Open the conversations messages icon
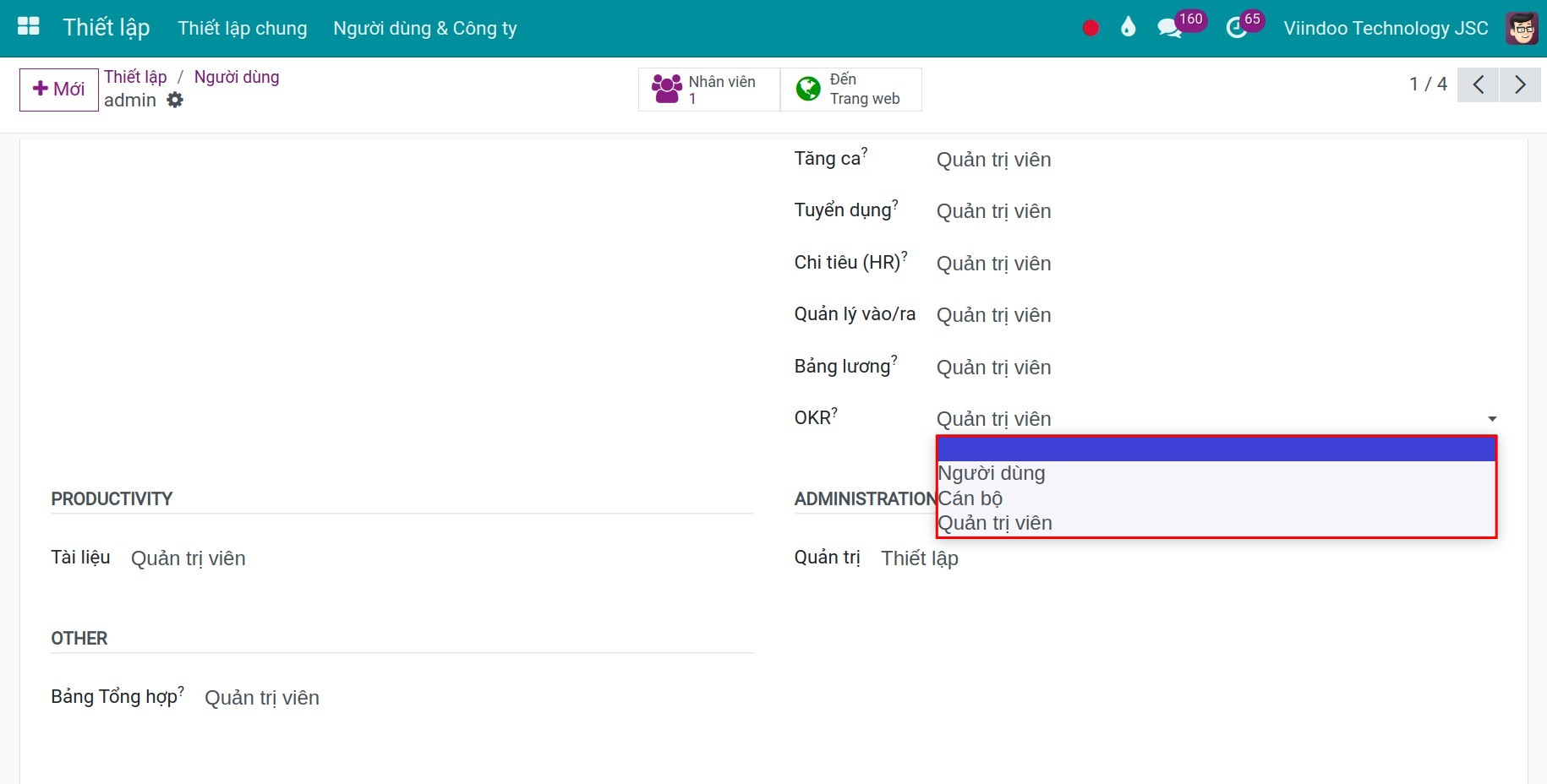This screenshot has width=1547, height=784. pos(1170,28)
